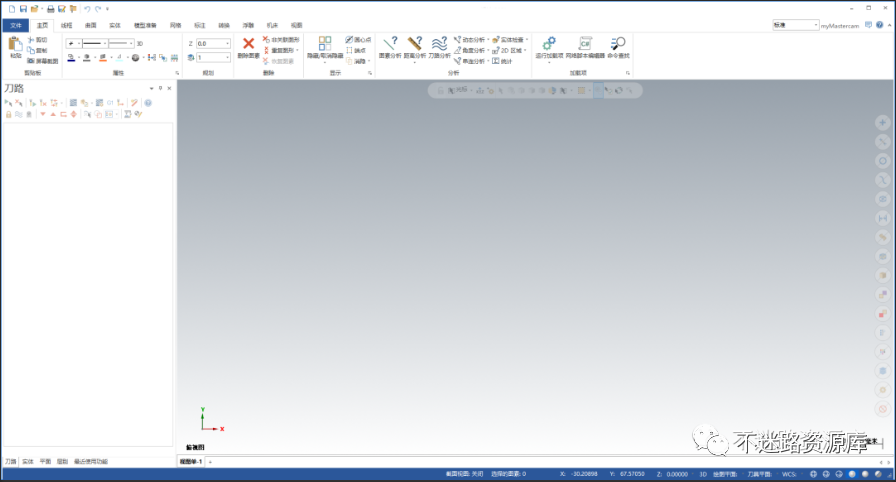896x482 pixels.
Task: Switch to the View (视图) ribbon tab
Action: [x=297, y=25]
